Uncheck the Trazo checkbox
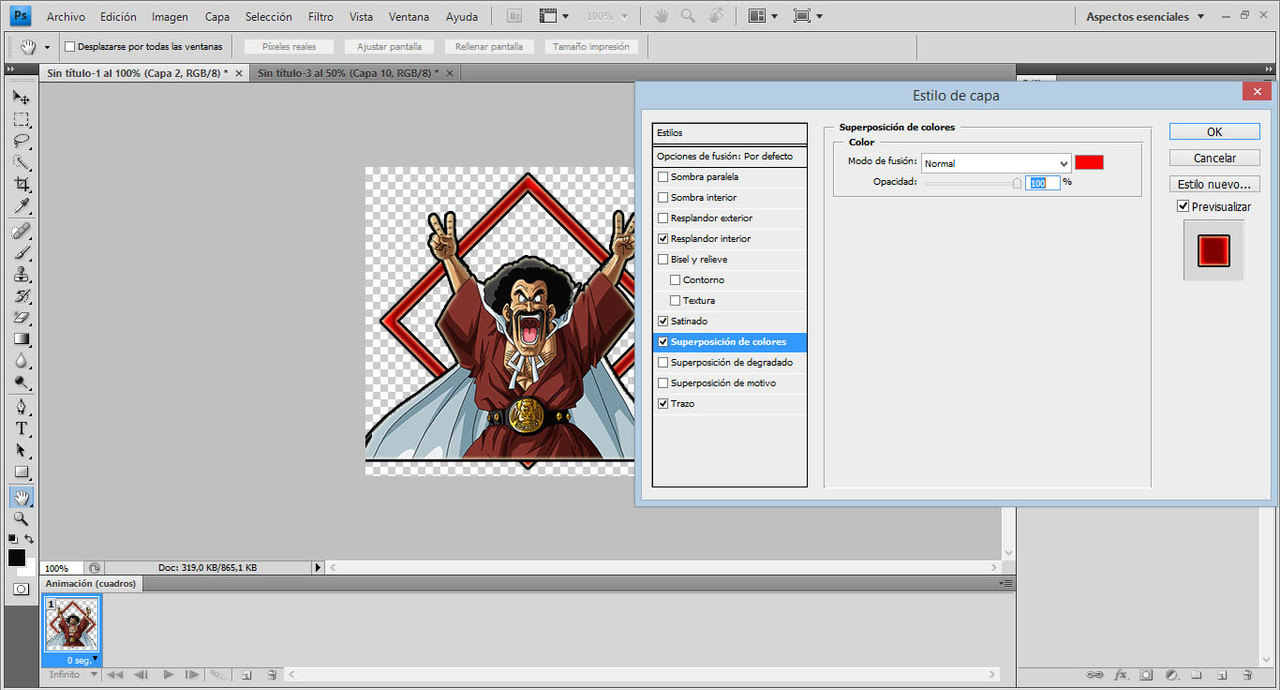The width and height of the screenshot is (1280, 690). pyautogui.click(x=663, y=404)
